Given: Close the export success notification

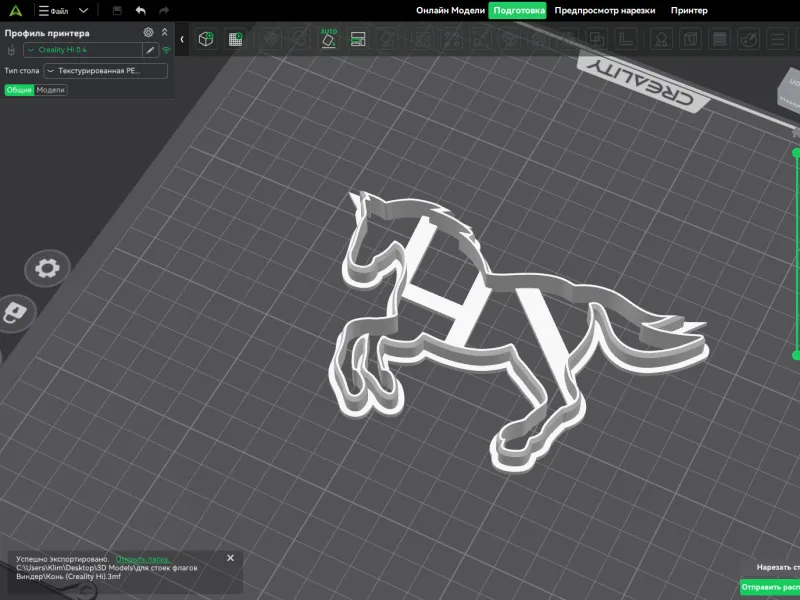Looking at the screenshot, I should click(230, 558).
